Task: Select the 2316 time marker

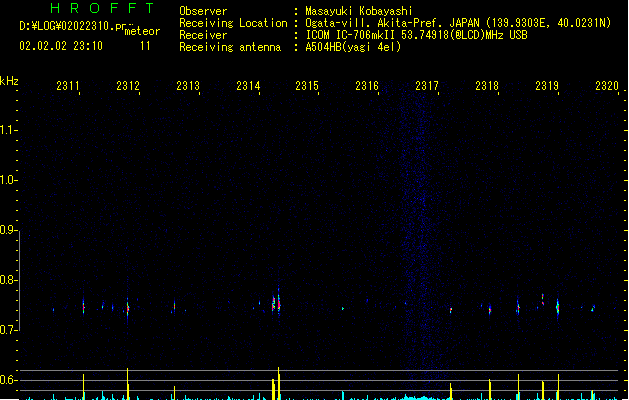Action: click(367, 86)
